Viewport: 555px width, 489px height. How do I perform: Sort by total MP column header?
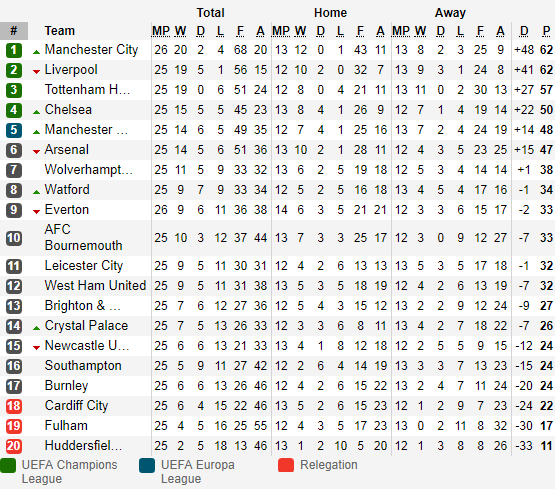tap(161, 31)
